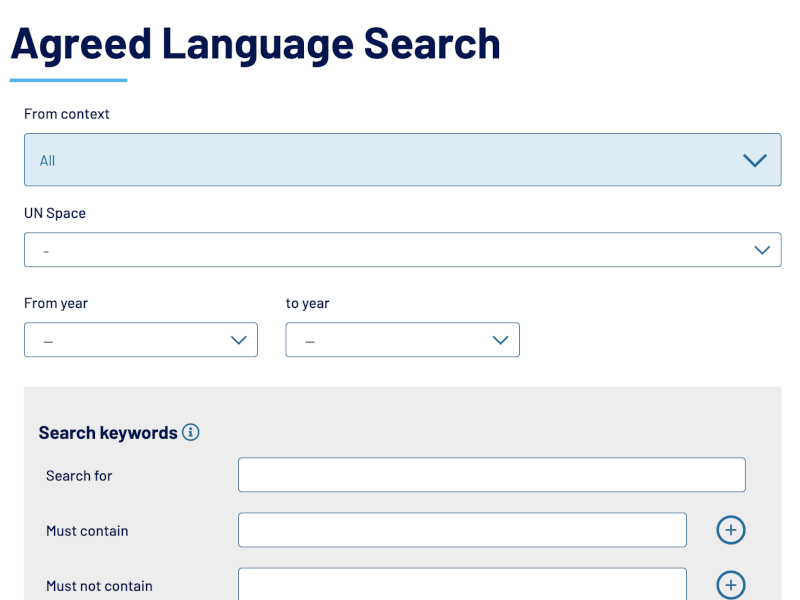Click the chevron inside the to year selector
Screen dimensions: 800x600
(501, 340)
